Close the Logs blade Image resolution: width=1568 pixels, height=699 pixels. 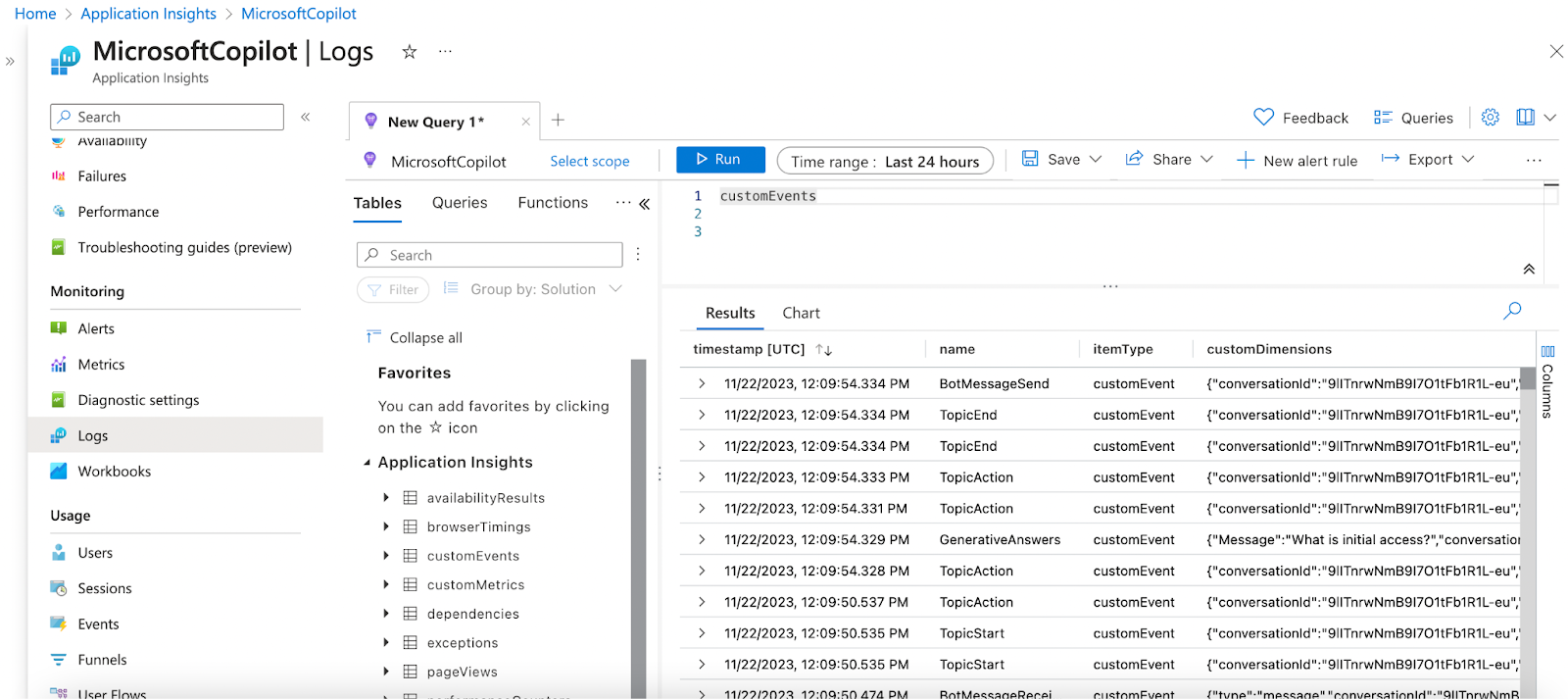tap(1556, 51)
